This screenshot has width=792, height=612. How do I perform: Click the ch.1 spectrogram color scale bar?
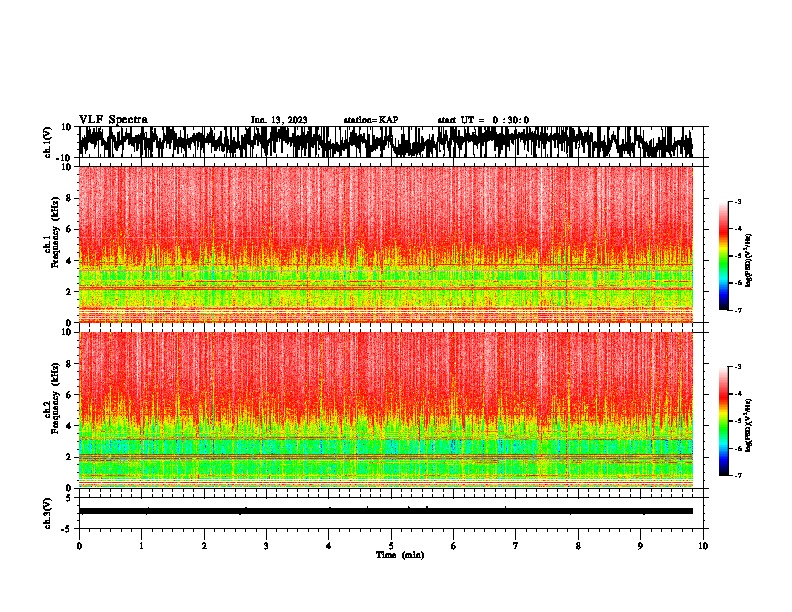(724, 256)
